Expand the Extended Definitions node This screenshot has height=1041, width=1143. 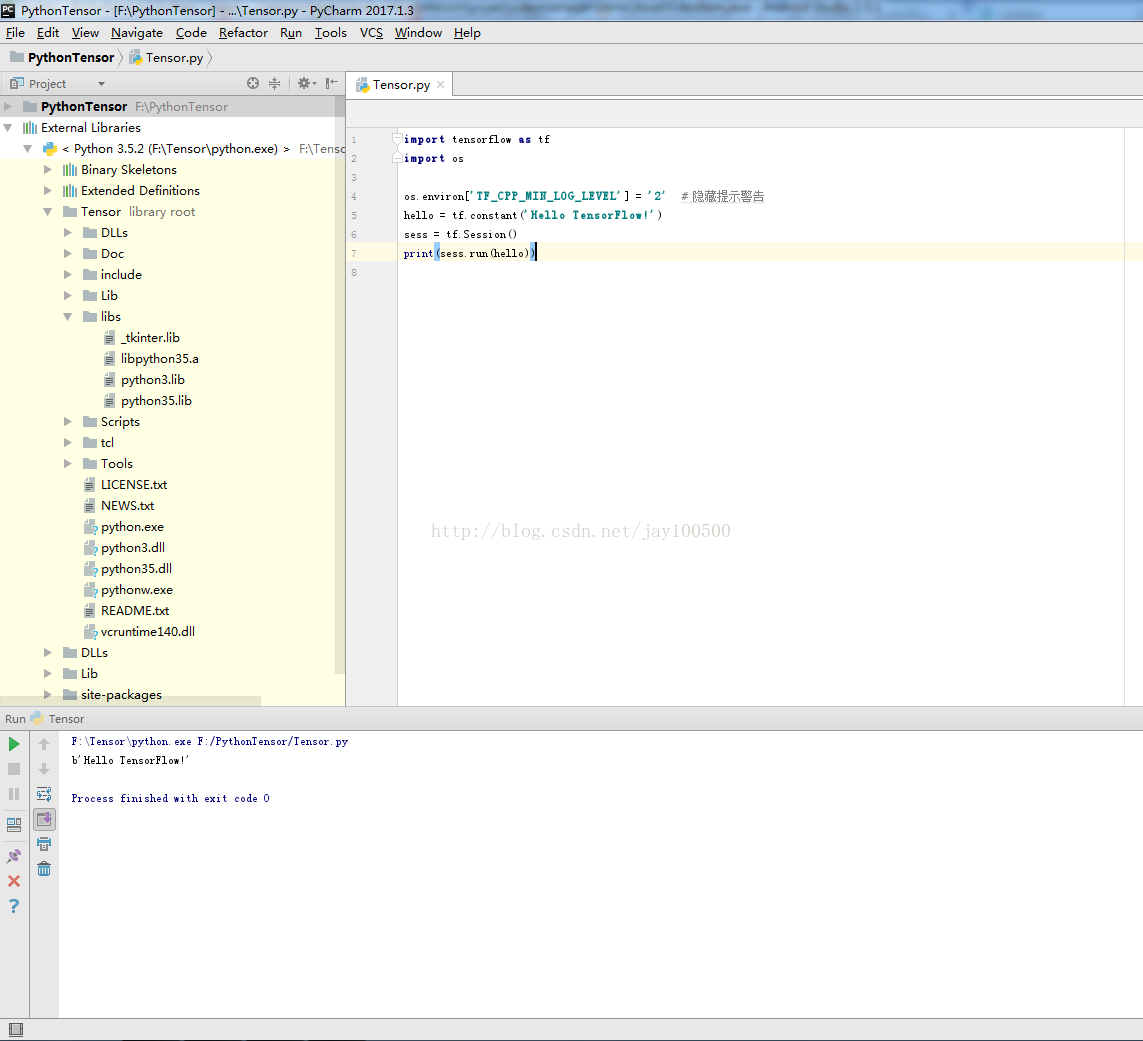pyautogui.click(x=47, y=191)
